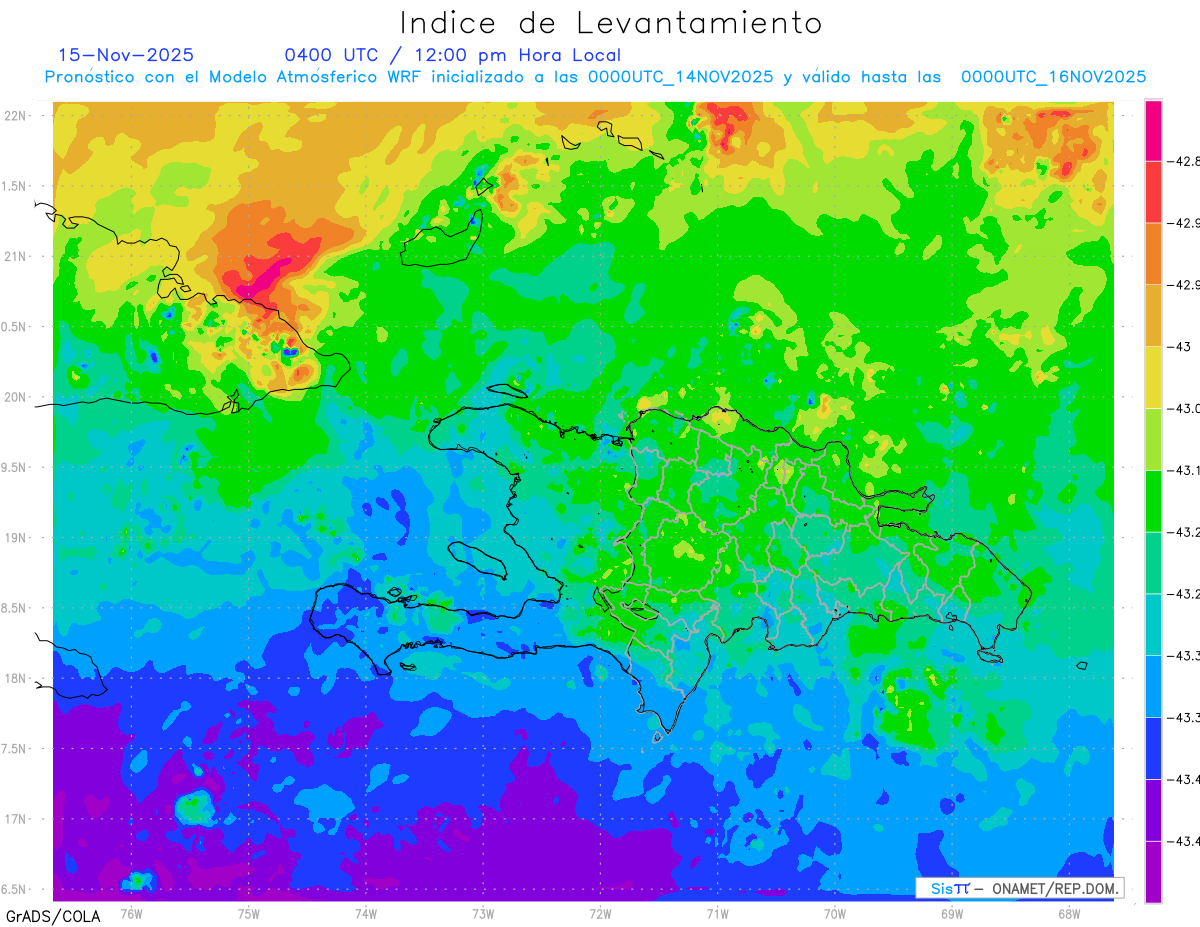Click the light blue swatch in the color scale
This screenshot has height=927, width=1200.
click(1153, 686)
